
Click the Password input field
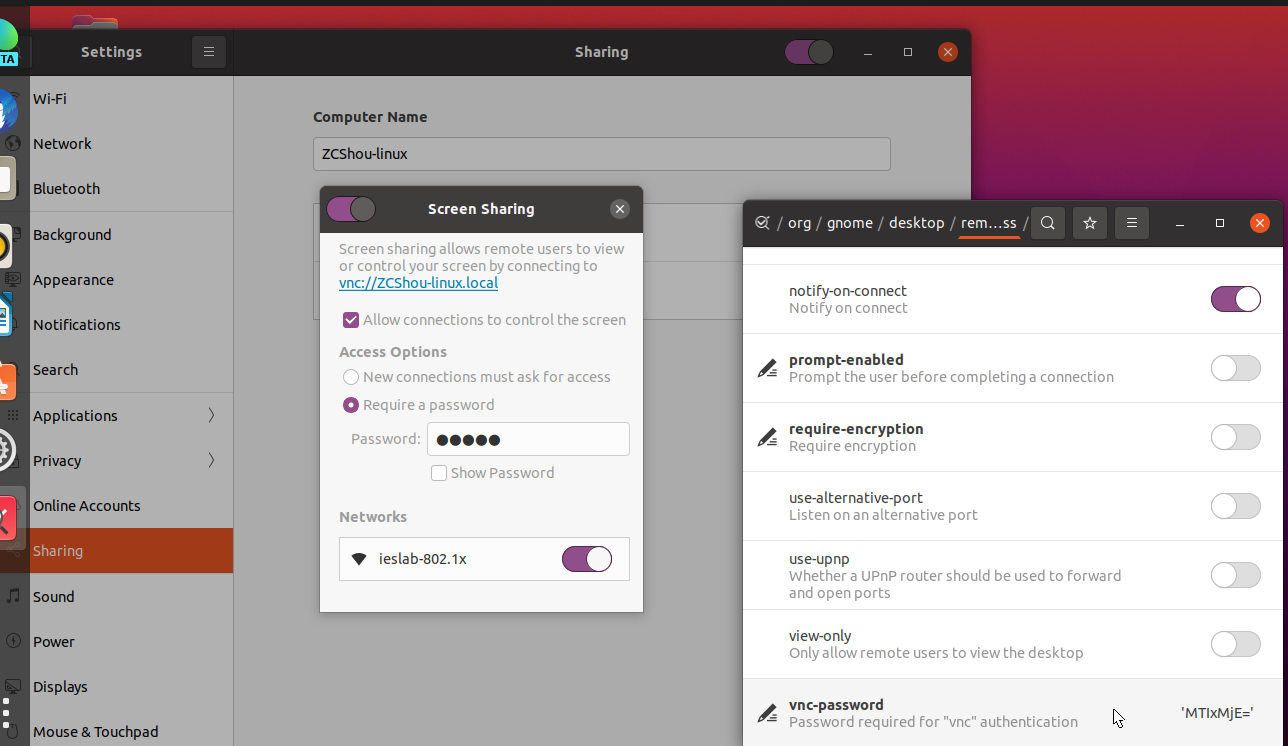coord(528,439)
